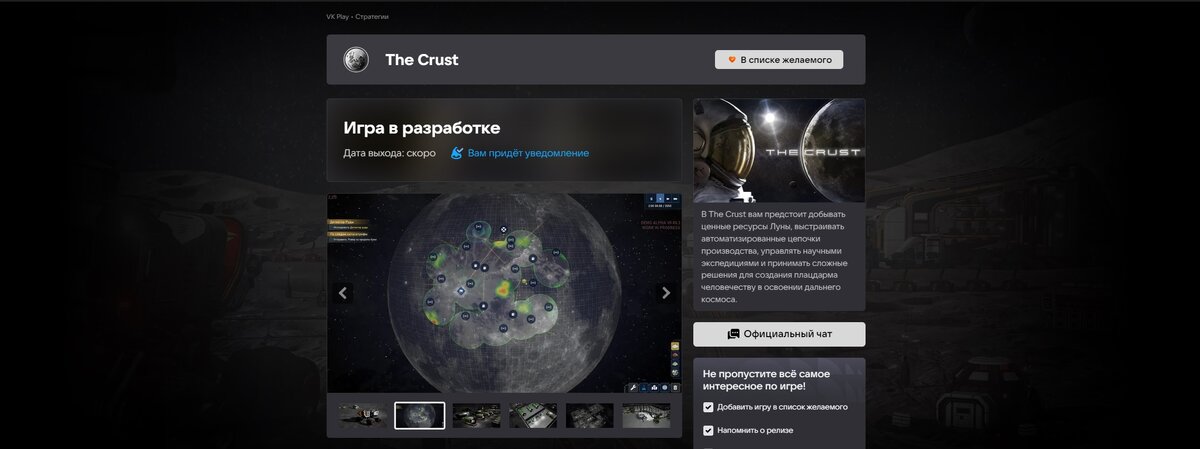Click the heart icon in wishlist button
The height and width of the screenshot is (449, 1200).
pyautogui.click(x=732, y=60)
